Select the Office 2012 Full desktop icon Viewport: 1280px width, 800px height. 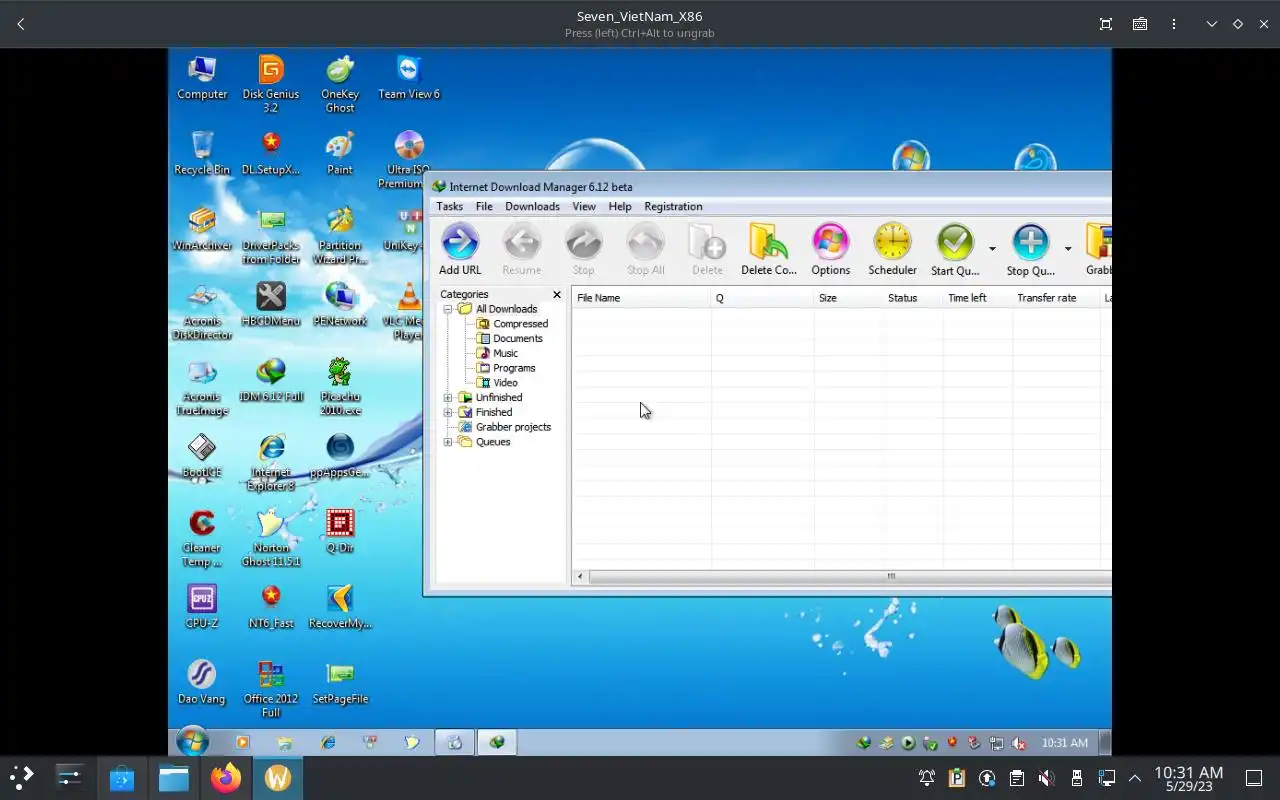point(270,689)
